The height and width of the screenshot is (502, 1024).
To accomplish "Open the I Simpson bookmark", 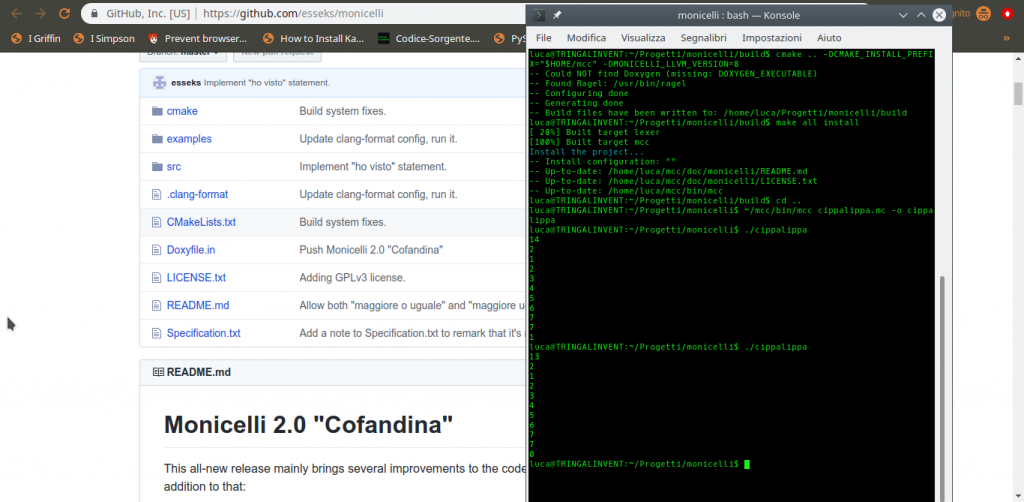I will (104, 39).
